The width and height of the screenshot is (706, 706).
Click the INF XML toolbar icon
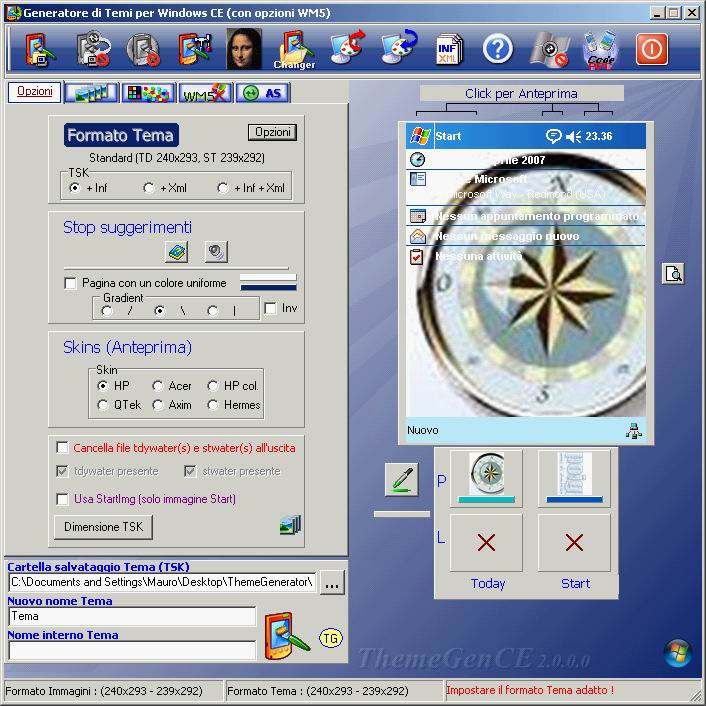pyautogui.click(x=449, y=49)
